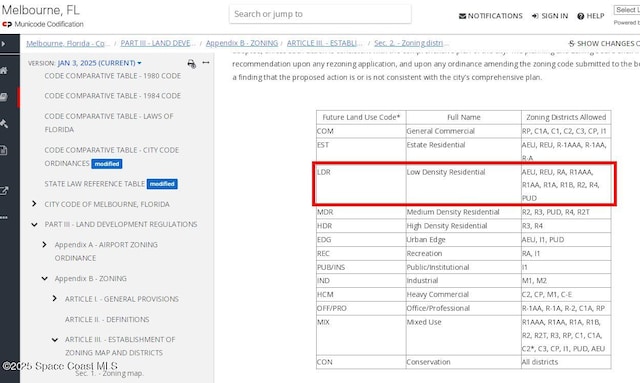Collapse Article III. - Establishment of Zoning Map chevron

55,339
